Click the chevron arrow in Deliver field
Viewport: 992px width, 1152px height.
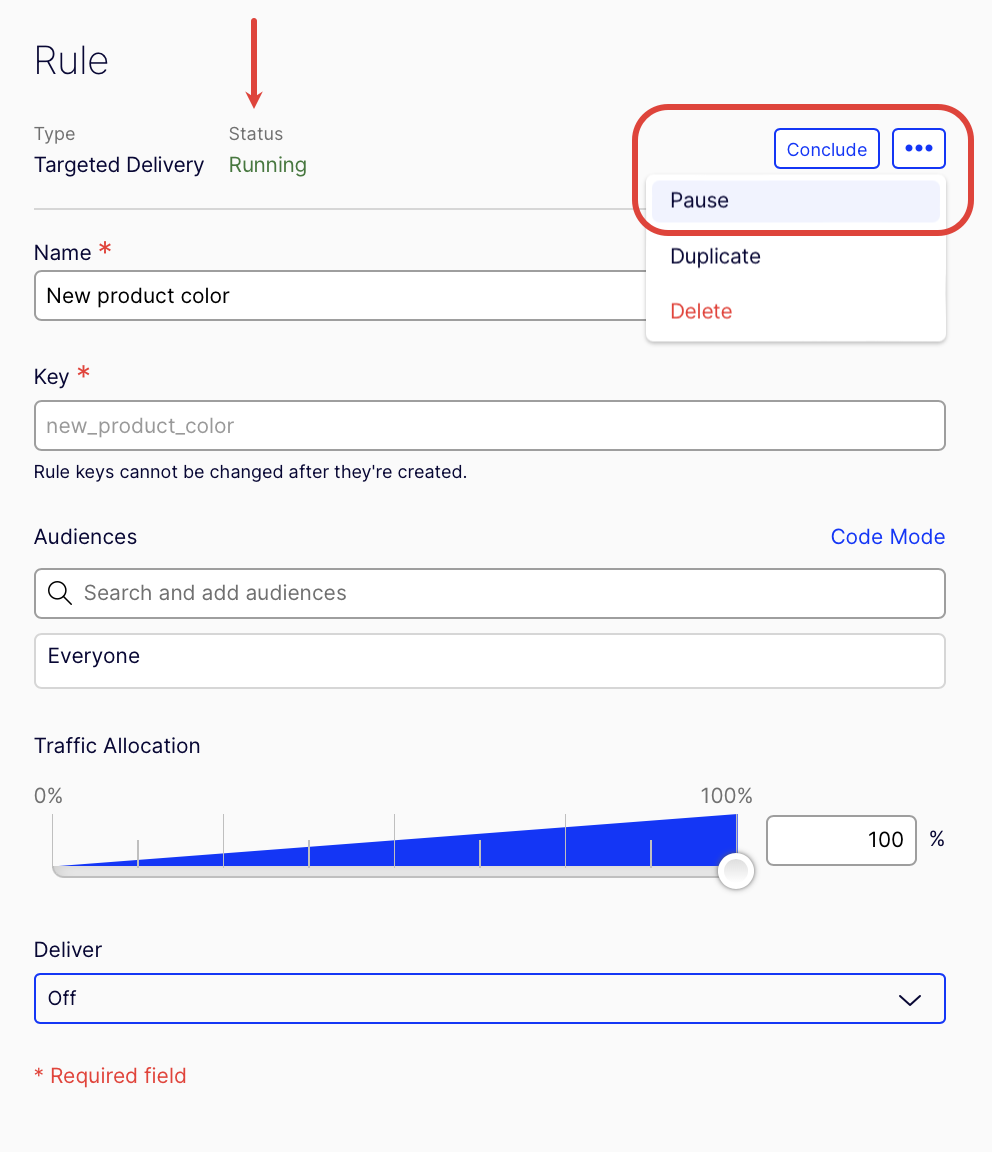[x=909, y=999]
